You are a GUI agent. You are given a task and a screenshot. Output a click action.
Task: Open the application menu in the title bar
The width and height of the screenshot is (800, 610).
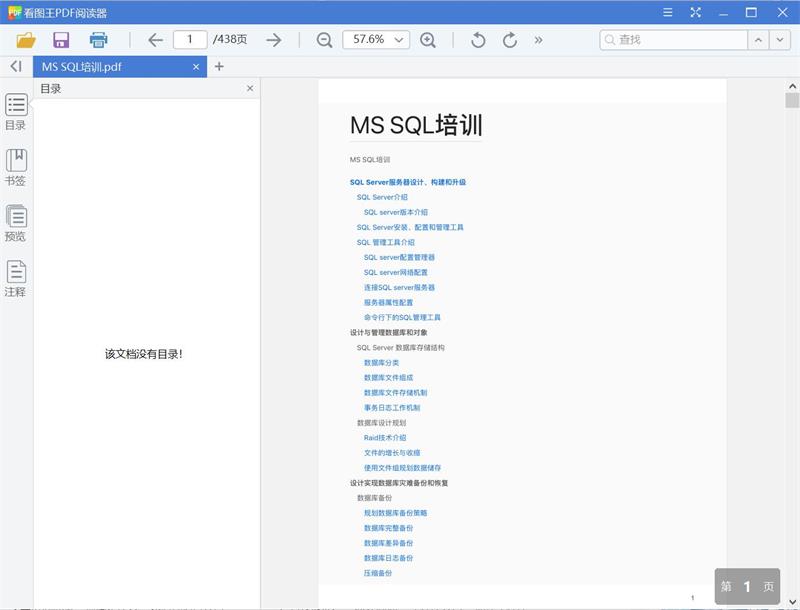[x=667, y=13]
